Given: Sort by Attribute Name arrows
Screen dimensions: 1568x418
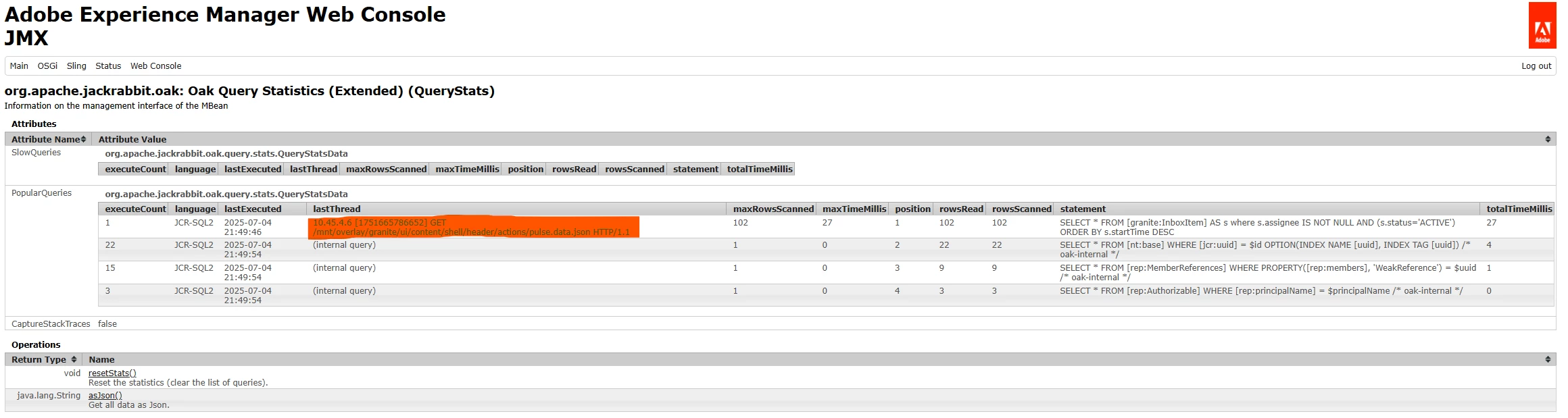Looking at the screenshot, I should point(84,139).
